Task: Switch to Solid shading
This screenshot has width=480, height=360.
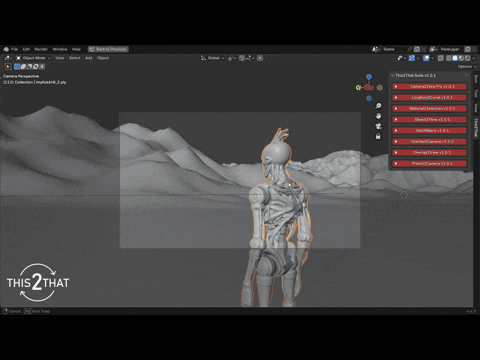Action: (455, 58)
